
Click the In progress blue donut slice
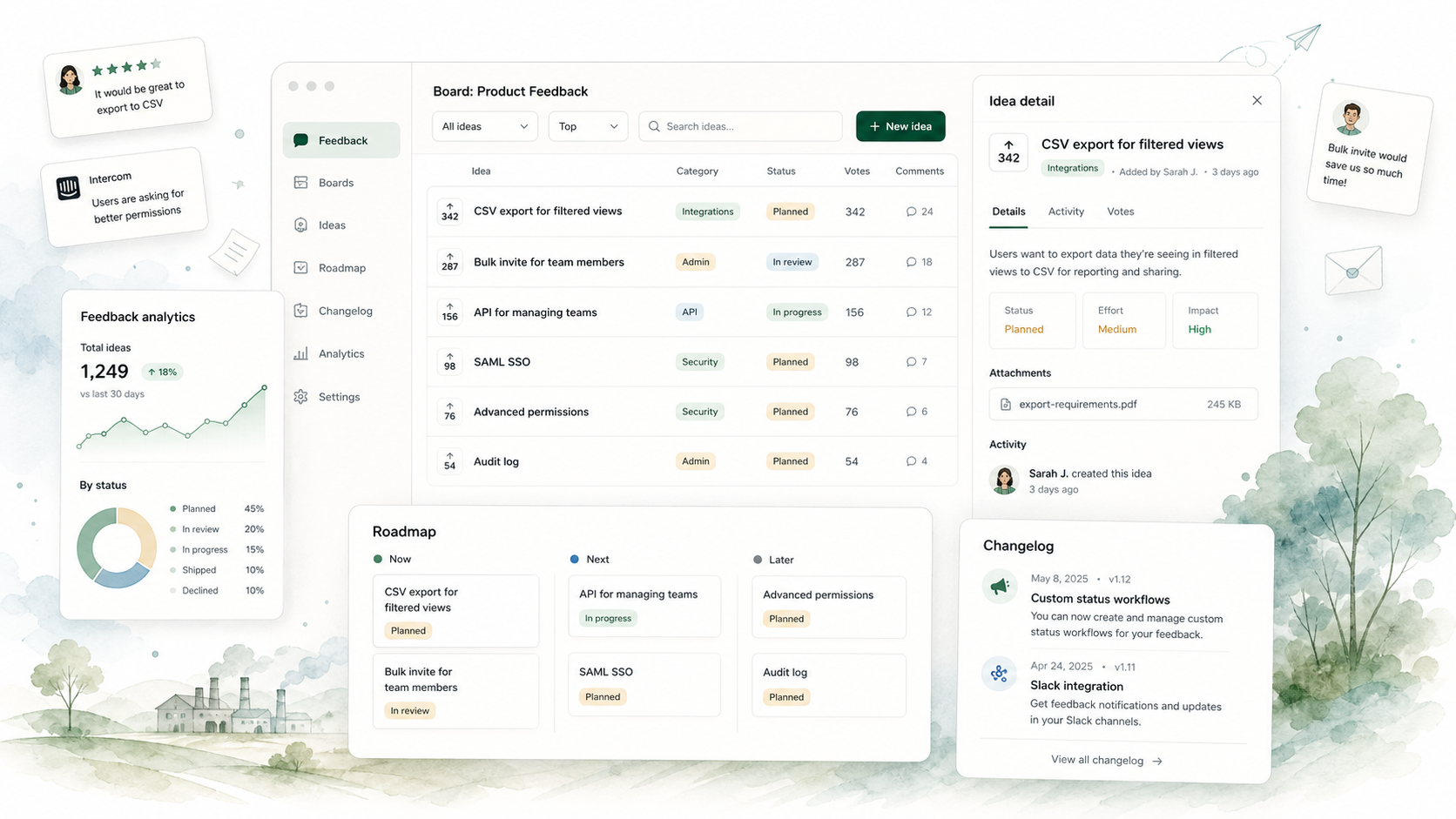pos(122,576)
